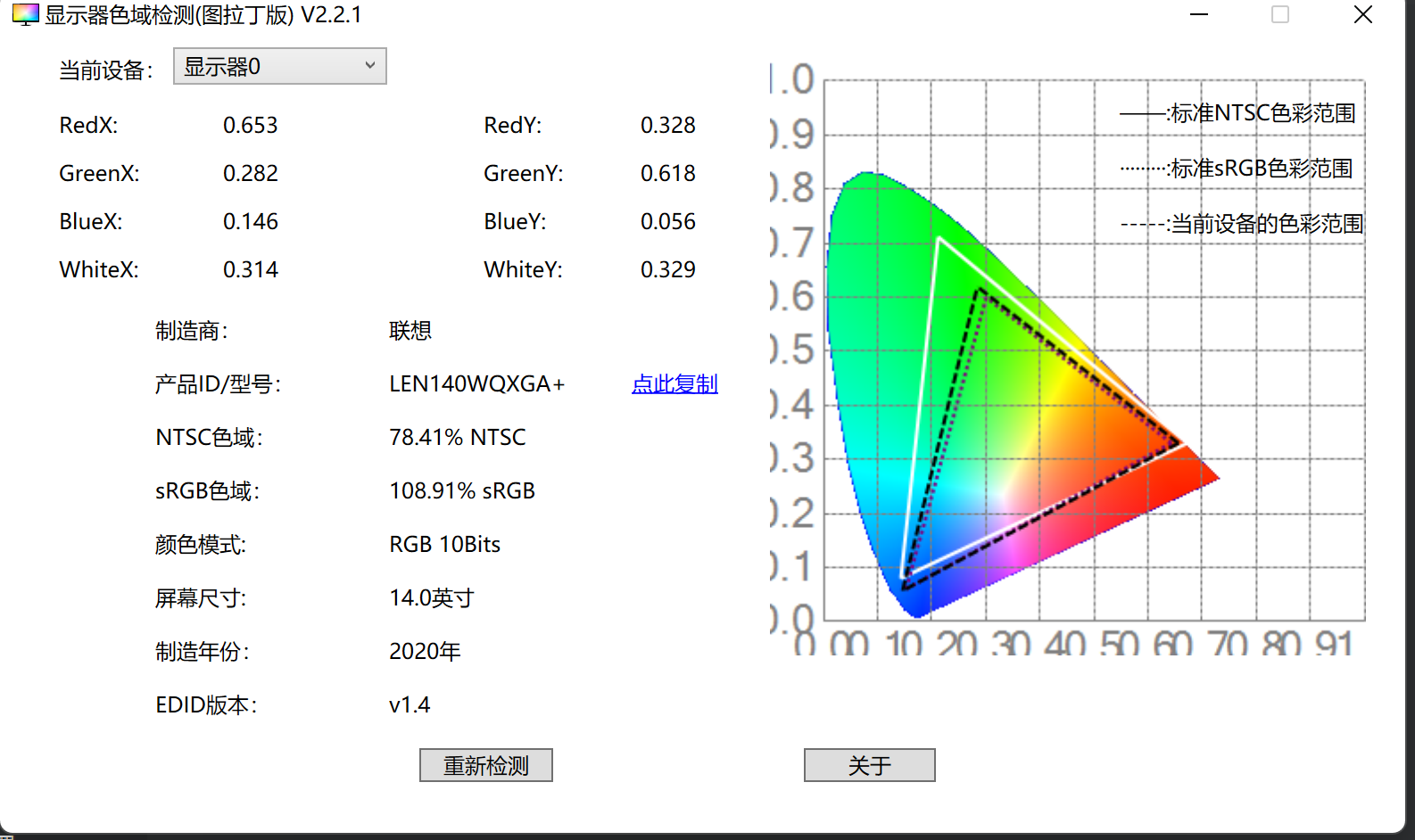The image size is (1415, 840).
Task: Click the EDID版本 label
Action: pos(206,705)
